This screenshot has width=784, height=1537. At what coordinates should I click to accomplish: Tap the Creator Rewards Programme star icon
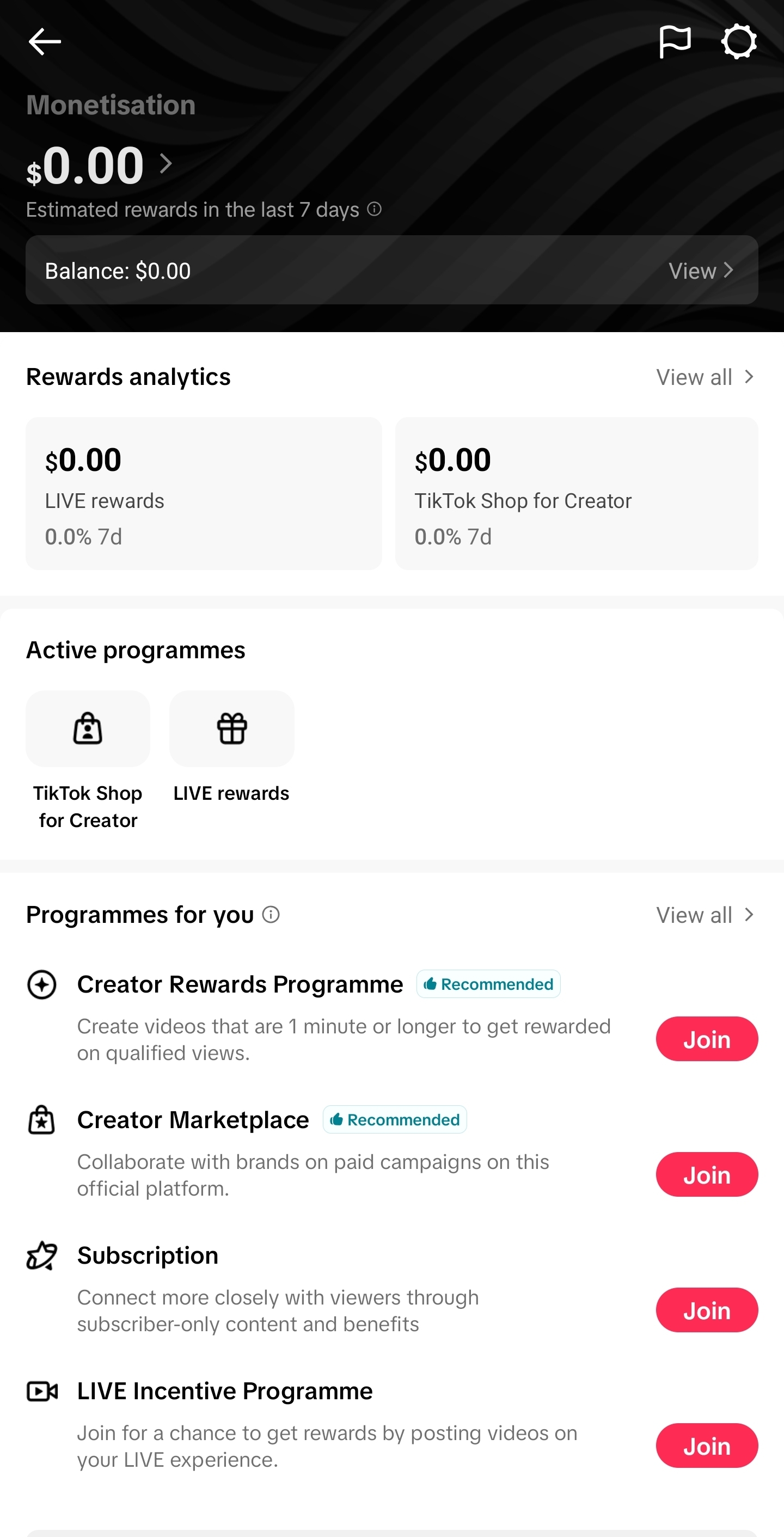coord(42,984)
